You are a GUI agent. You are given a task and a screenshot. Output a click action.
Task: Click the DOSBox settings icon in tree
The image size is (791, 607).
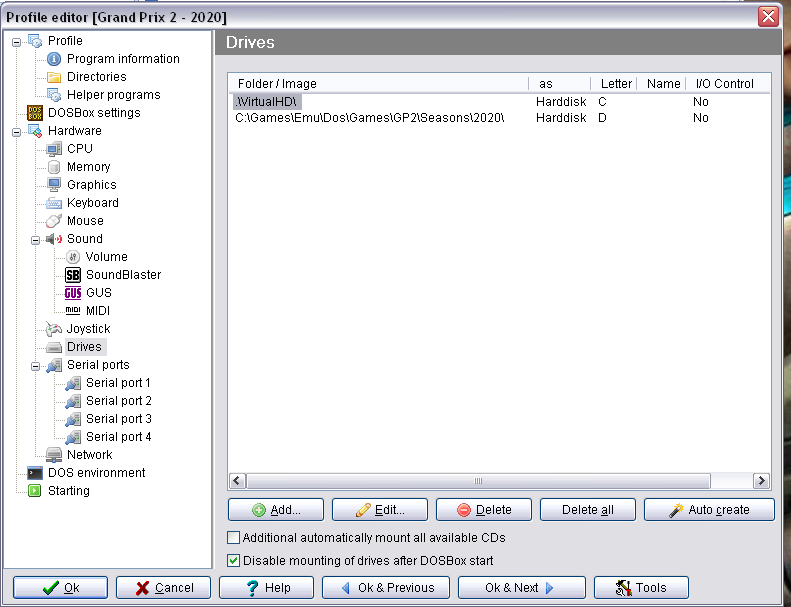point(35,113)
